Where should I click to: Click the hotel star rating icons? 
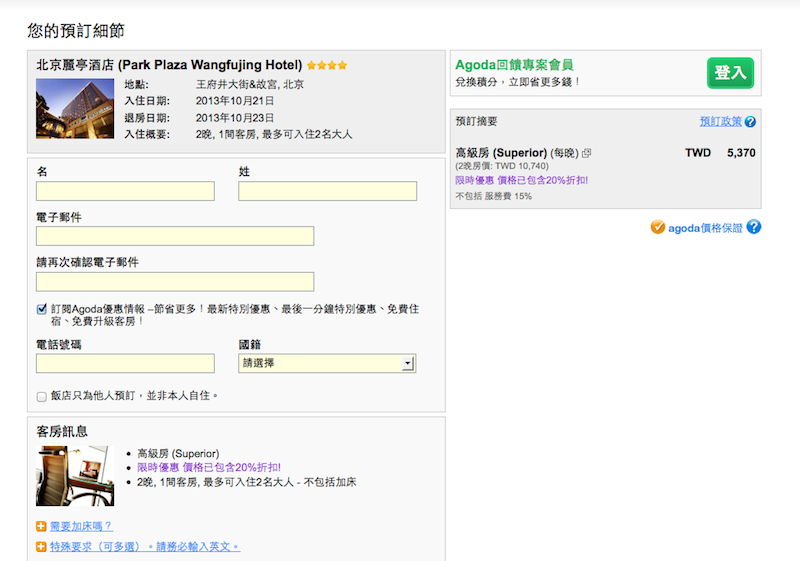327,65
